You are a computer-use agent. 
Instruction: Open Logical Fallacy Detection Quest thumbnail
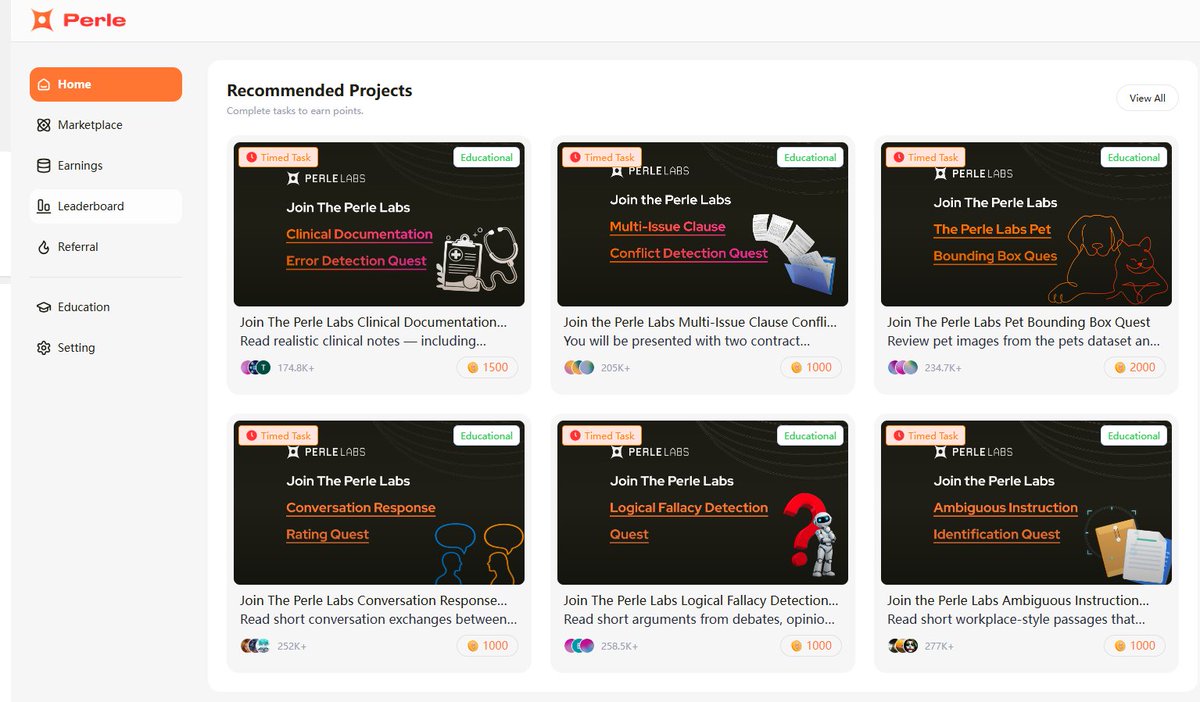click(x=702, y=503)
